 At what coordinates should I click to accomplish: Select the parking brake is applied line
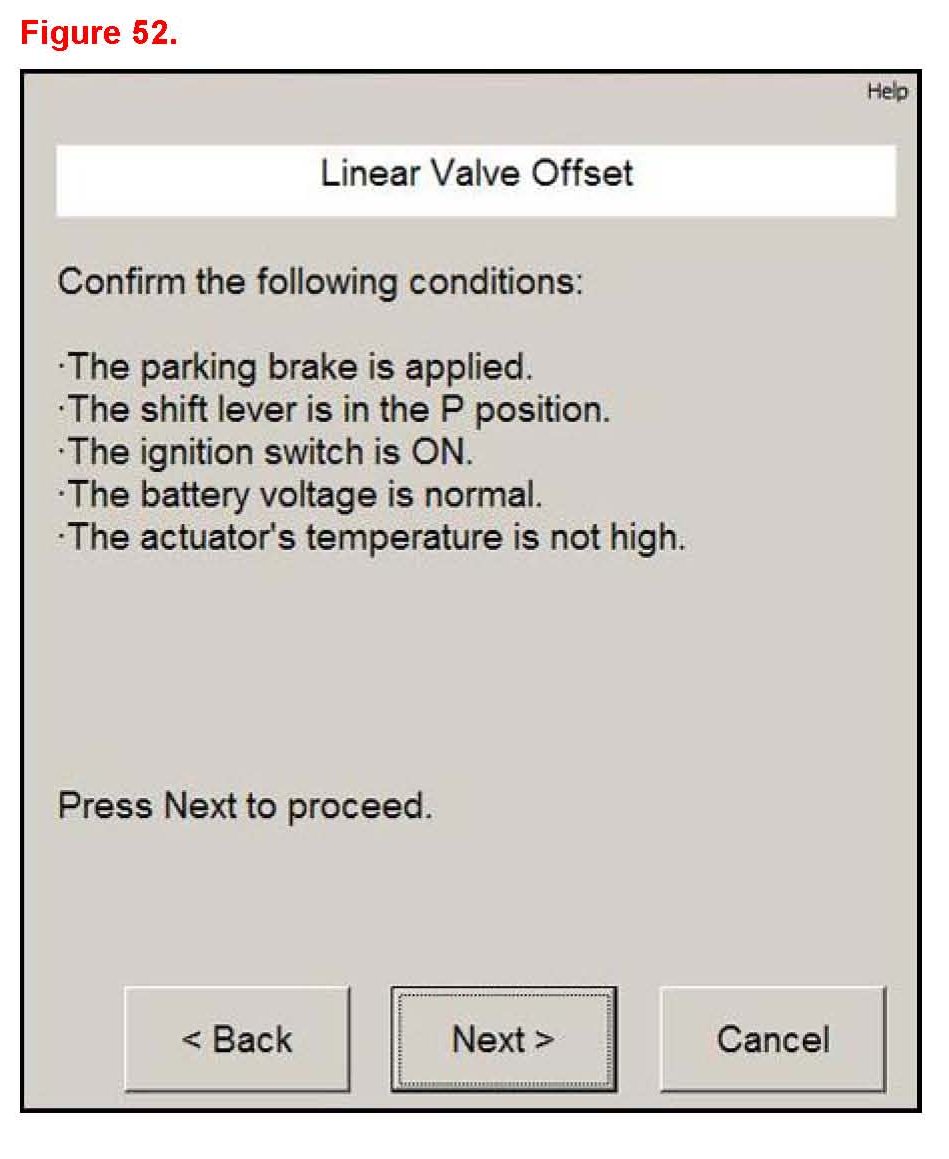[296, 367]
